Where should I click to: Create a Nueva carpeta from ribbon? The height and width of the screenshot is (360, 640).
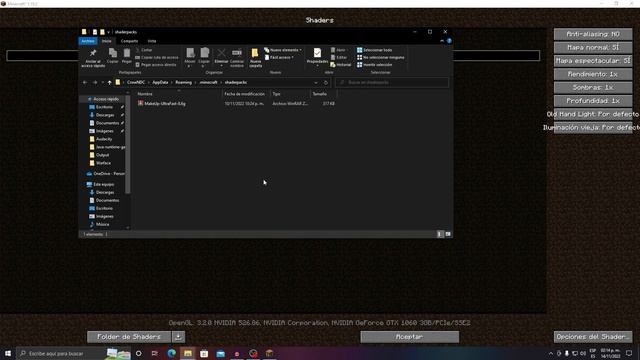(x=255, y=57)
